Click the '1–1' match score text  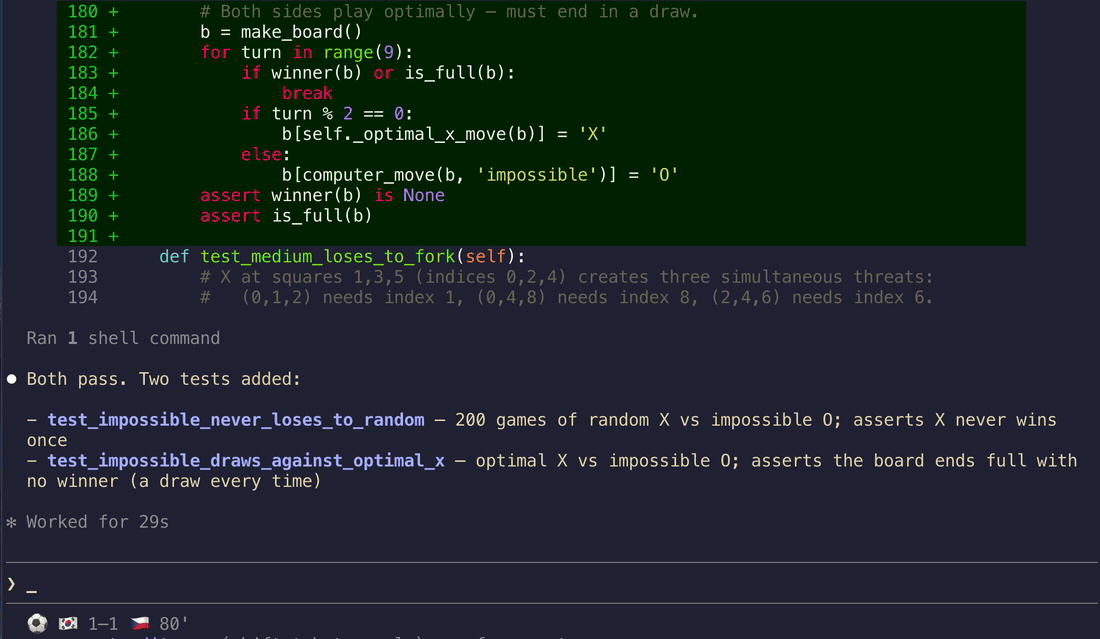click(x=103, y=624)
